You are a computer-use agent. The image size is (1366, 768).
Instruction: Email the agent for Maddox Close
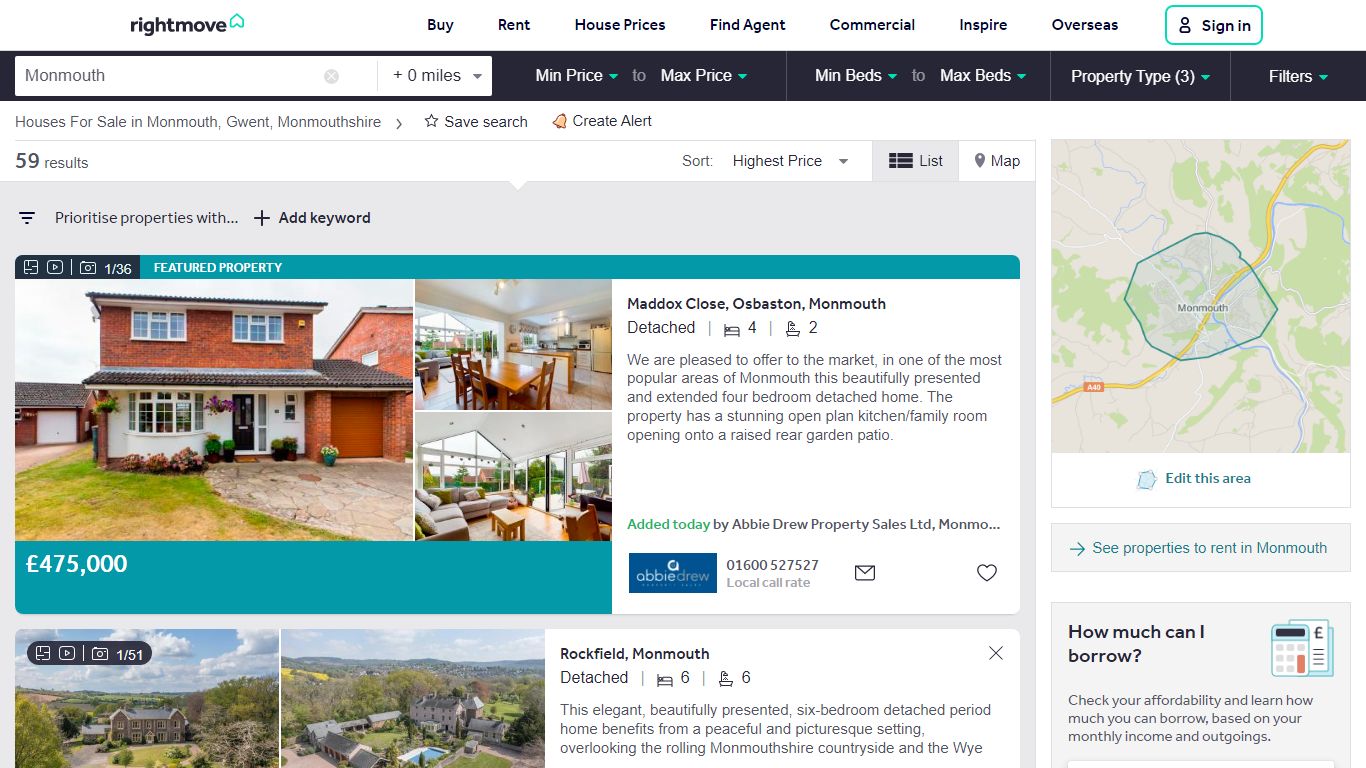point(865,573)
